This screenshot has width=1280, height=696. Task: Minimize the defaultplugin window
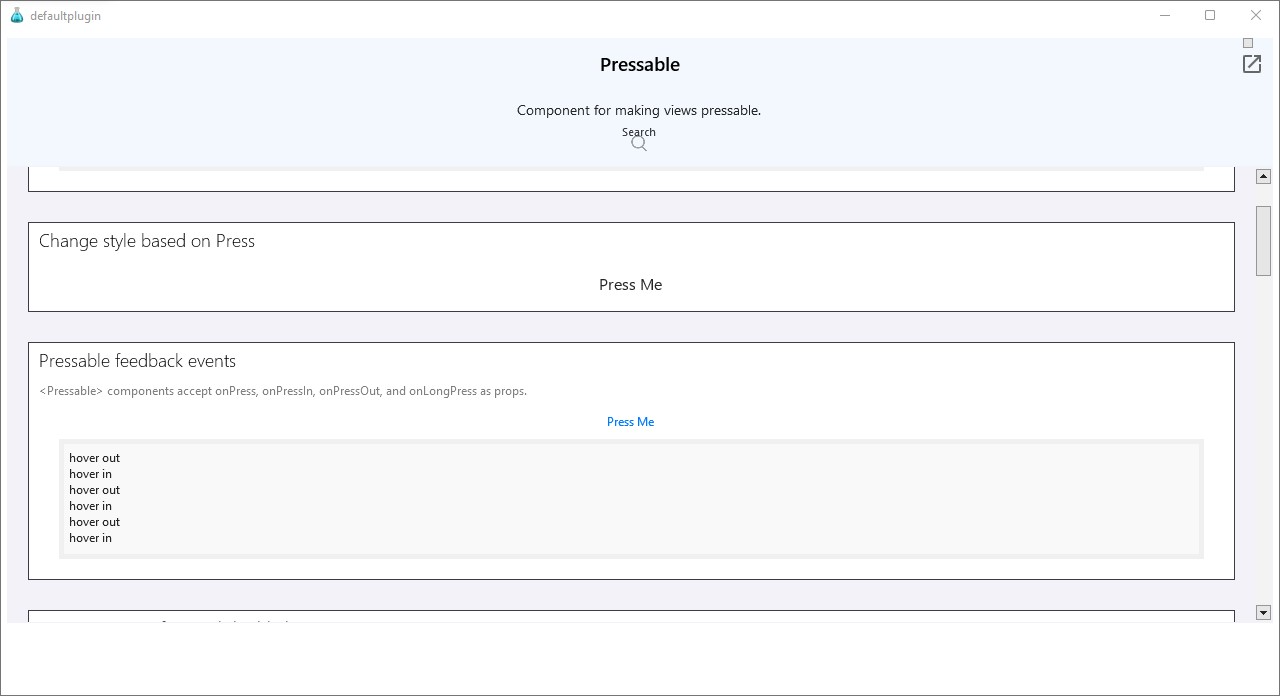1165,15
